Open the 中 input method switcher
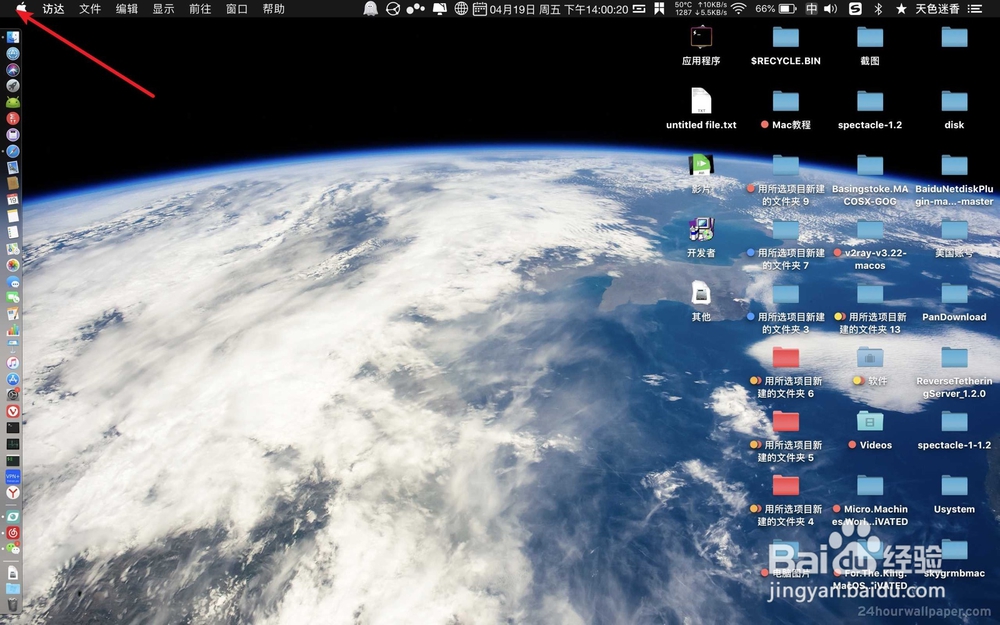Screen dimensions: 1000x625 [811, 9]
